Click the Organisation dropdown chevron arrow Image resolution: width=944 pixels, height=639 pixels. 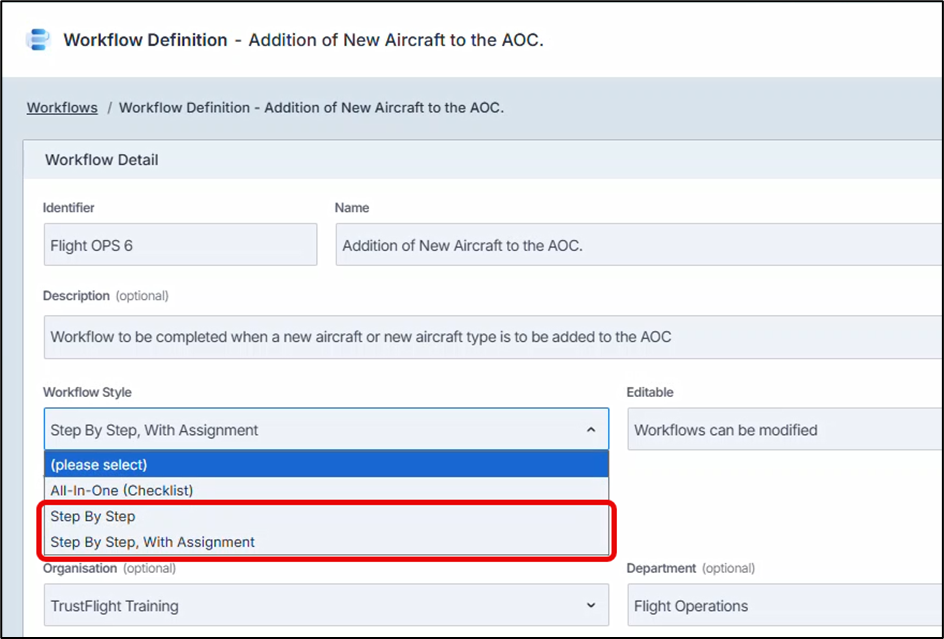point(590,606)
